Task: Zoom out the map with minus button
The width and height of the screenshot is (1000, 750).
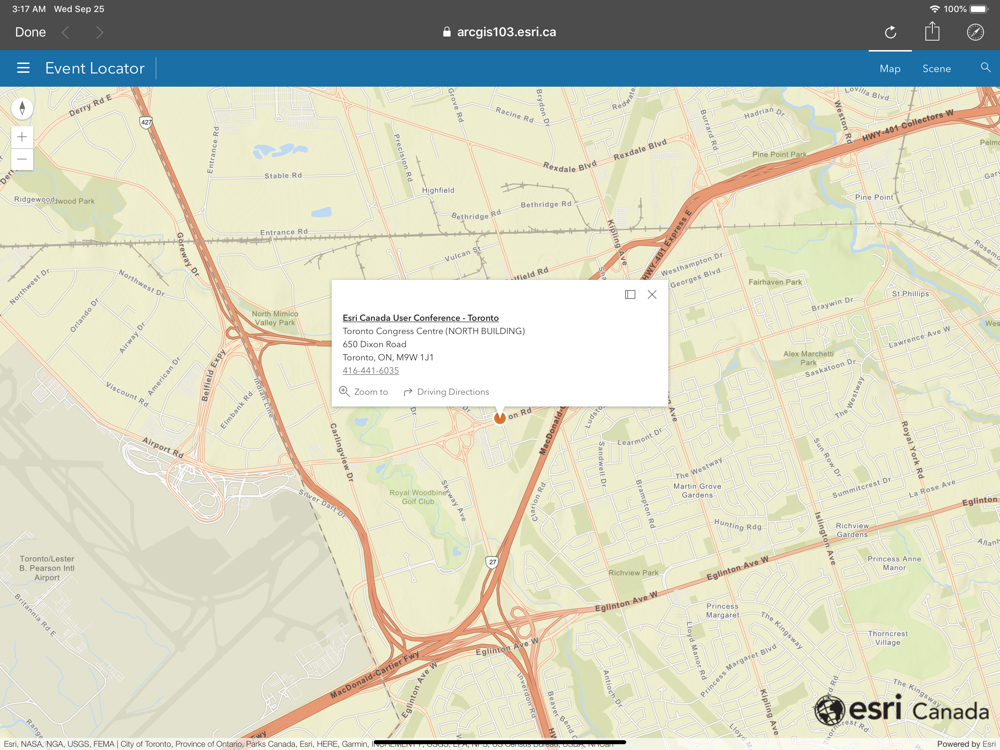Action: [x=22, y=160]
